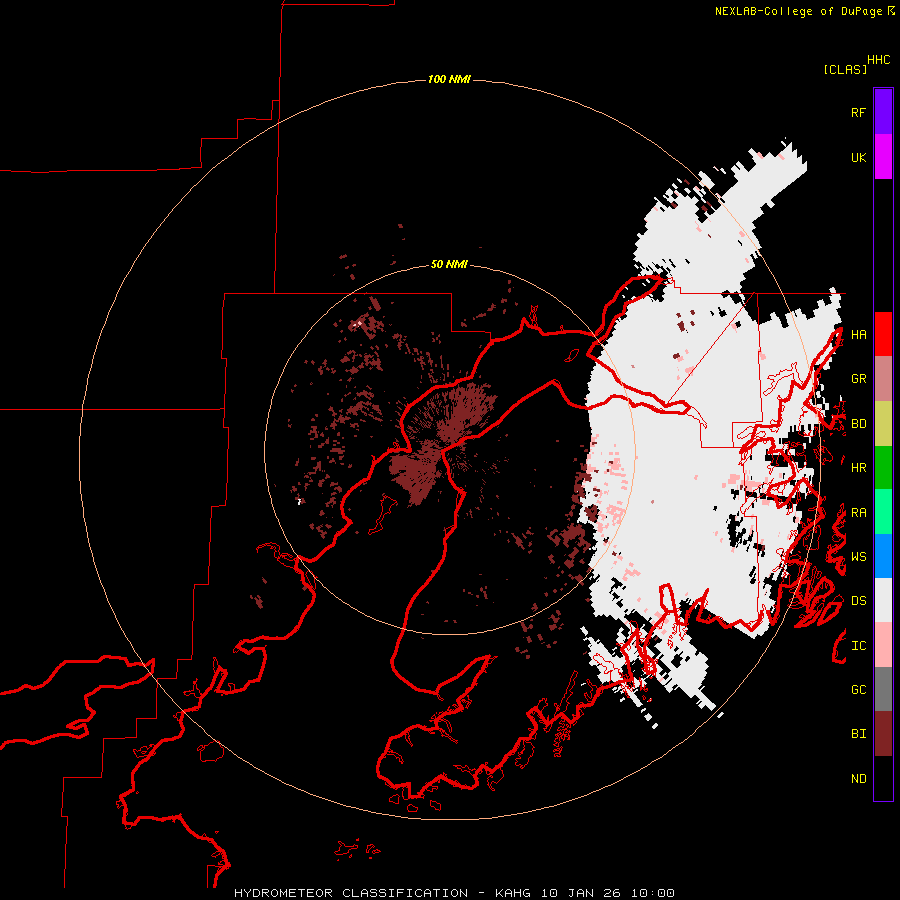900x900 pixels.
Task: Click the HA red legend swatch
Action: click(883, 334)
